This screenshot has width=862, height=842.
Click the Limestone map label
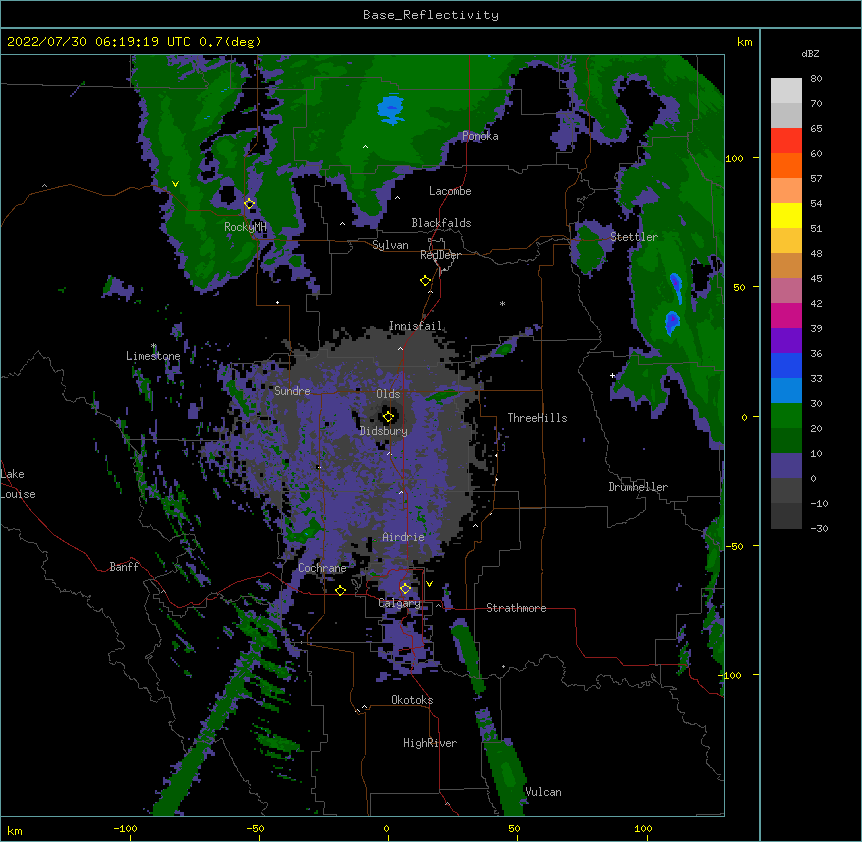[153, 356]
